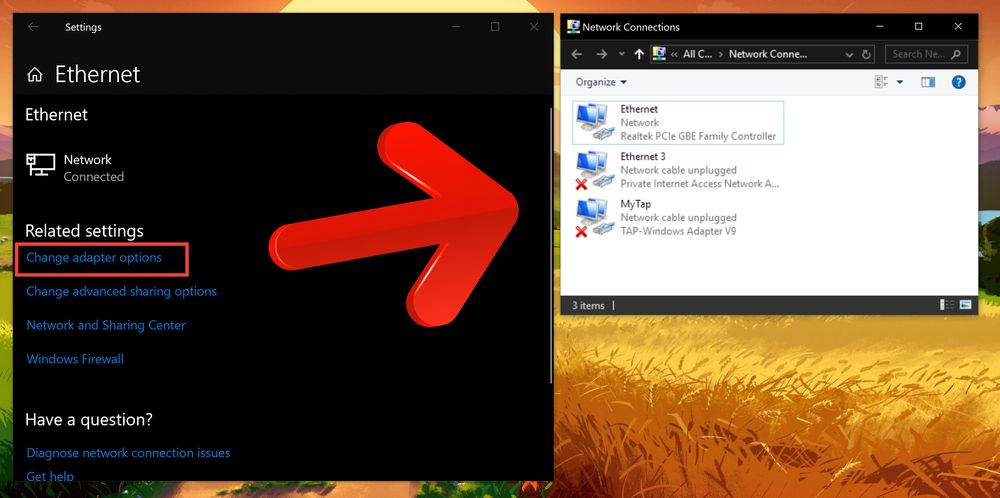The height and width of the screenshot is (498, 1000).
Task: Maximize the Network Connections window
Action: (918, 27)
